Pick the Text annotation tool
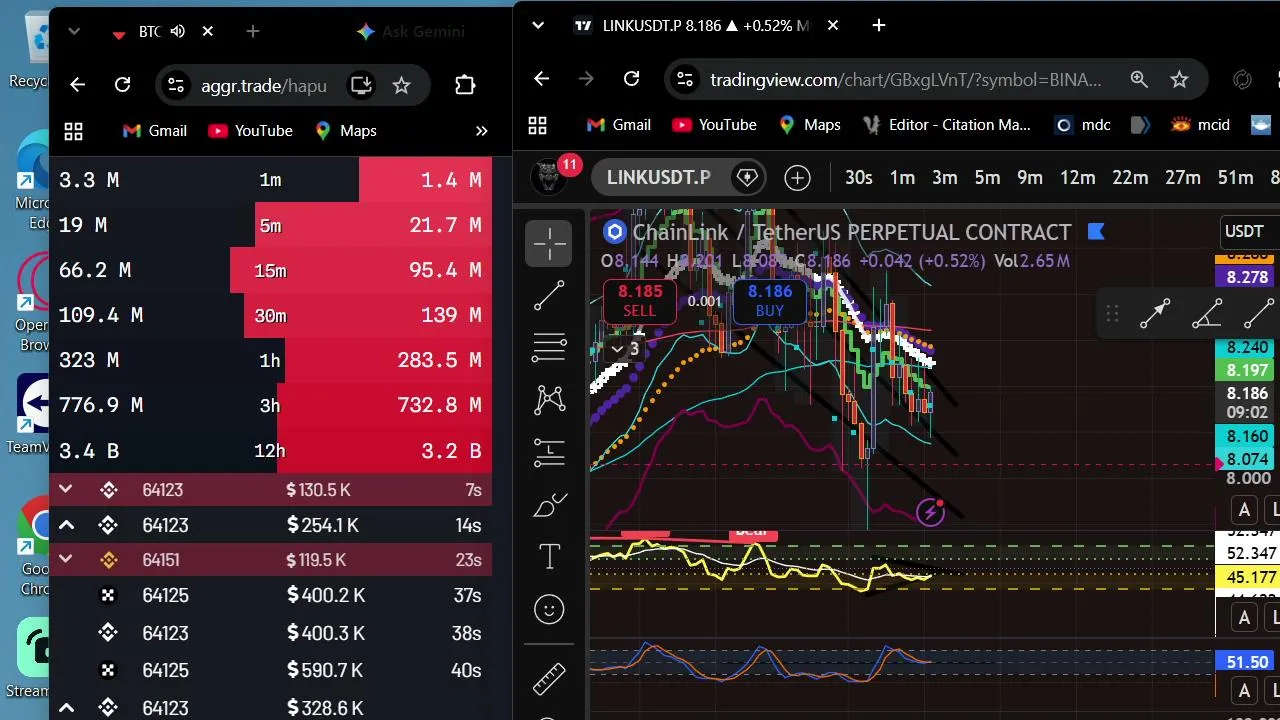The width and height of the screenshot is (1280, 720). [549, 557]
